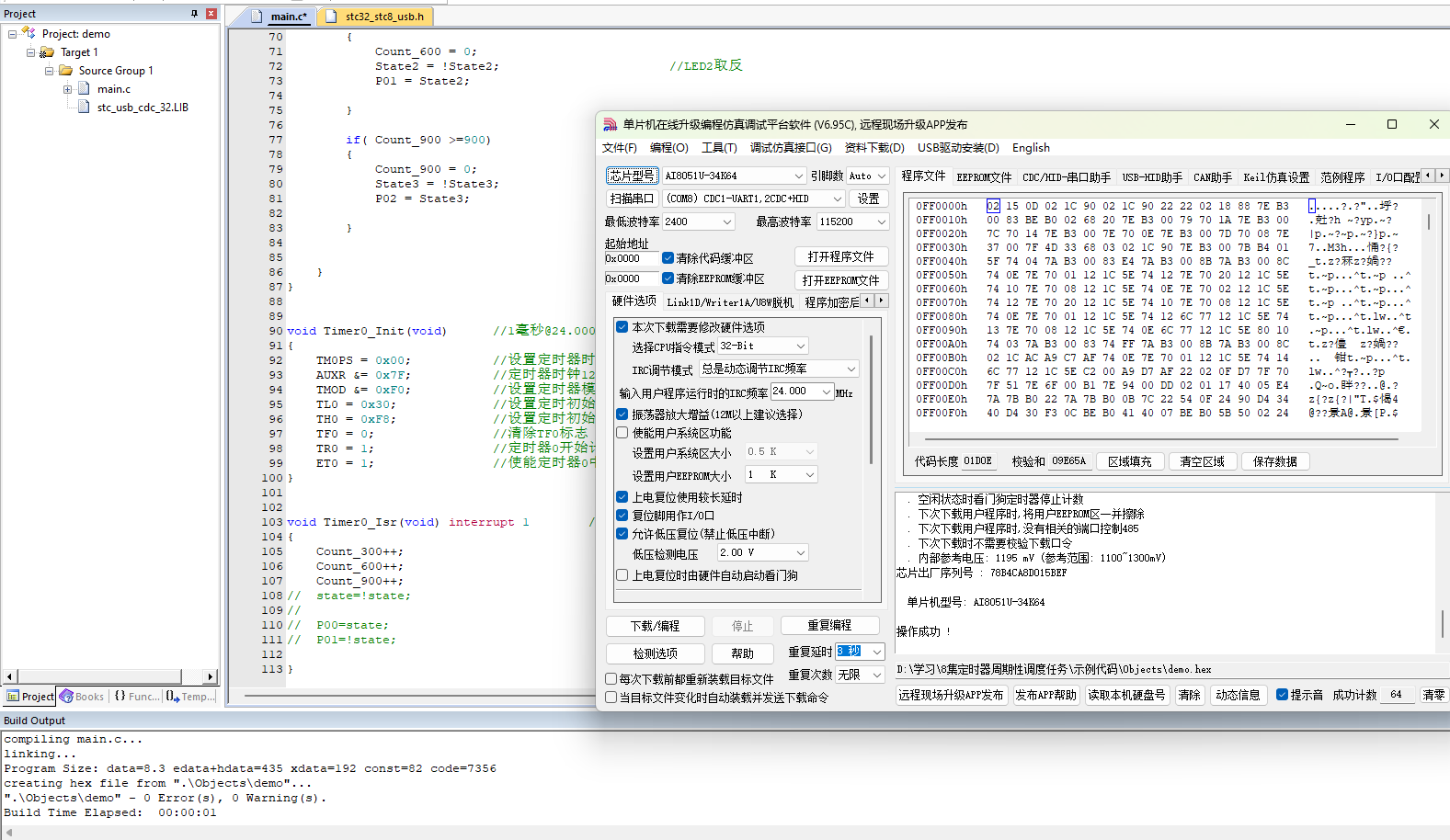
Task: Click the hardware options vertical scrollbar
Action: (x=870, y=399)
